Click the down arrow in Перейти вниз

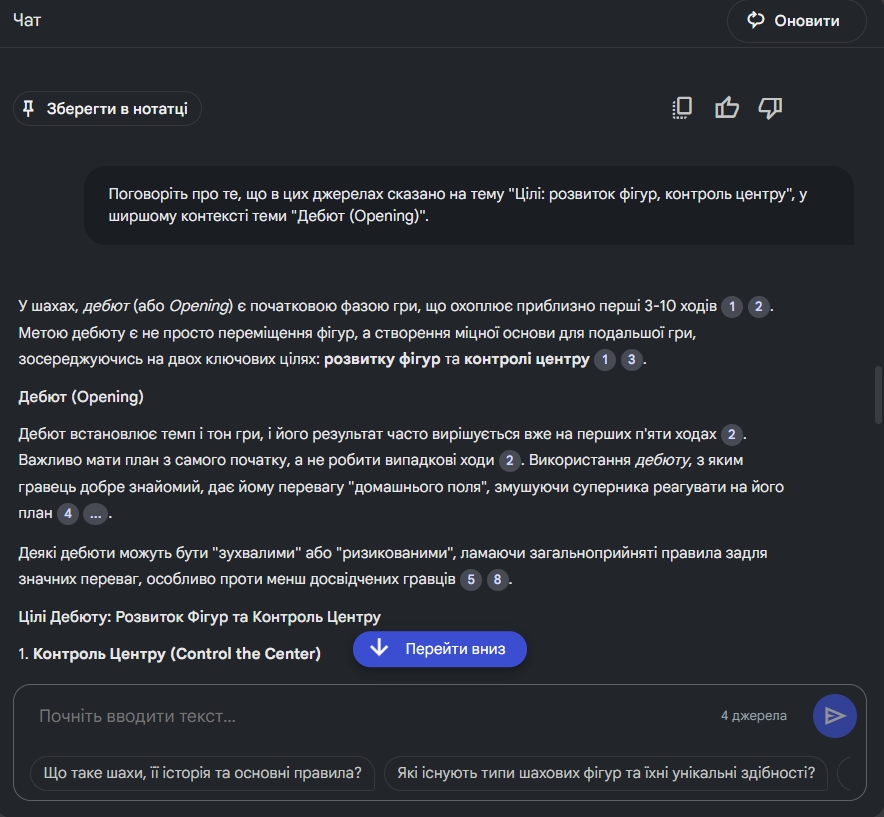(379, 648)
